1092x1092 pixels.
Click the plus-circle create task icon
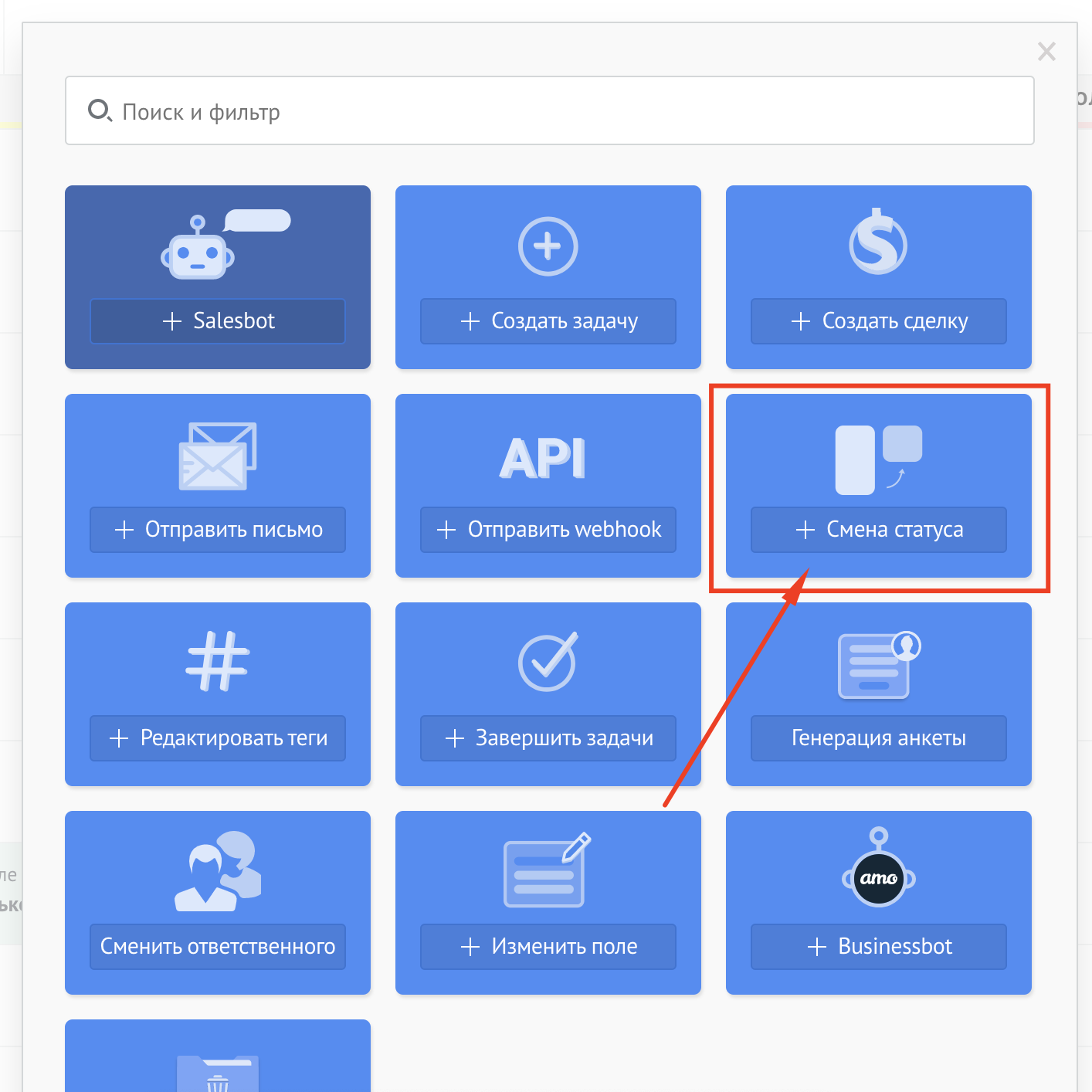tap(548, 247)
